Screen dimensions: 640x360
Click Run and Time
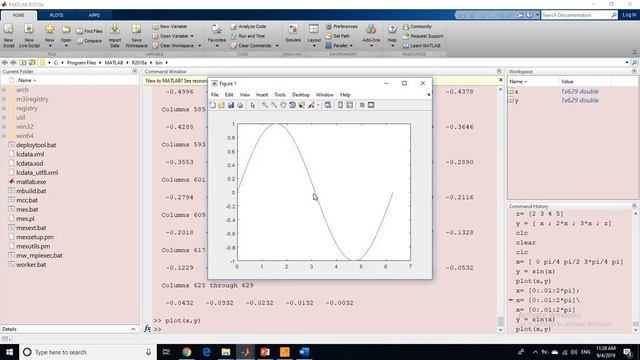point(248,36)
